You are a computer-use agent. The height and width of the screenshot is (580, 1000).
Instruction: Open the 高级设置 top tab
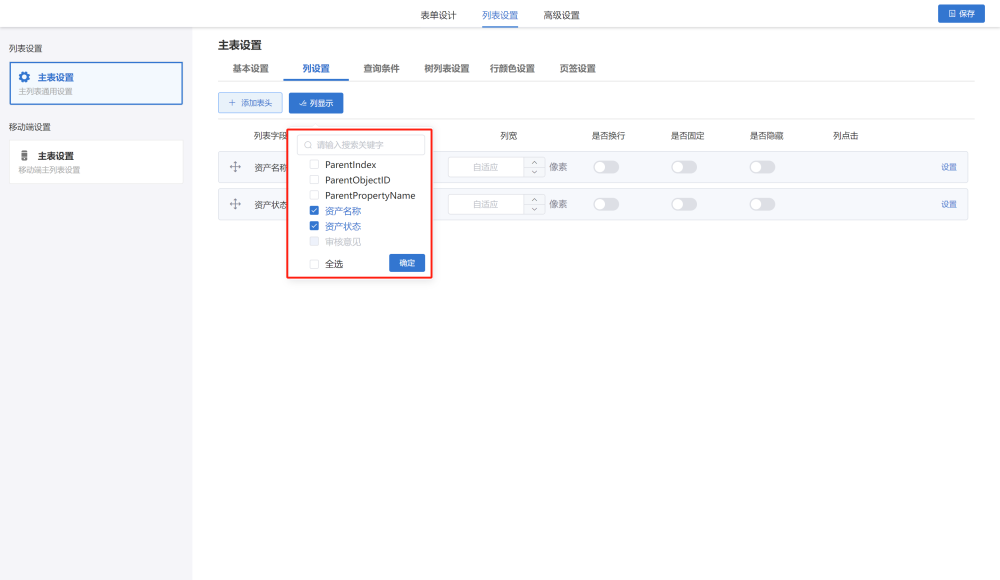561,15
